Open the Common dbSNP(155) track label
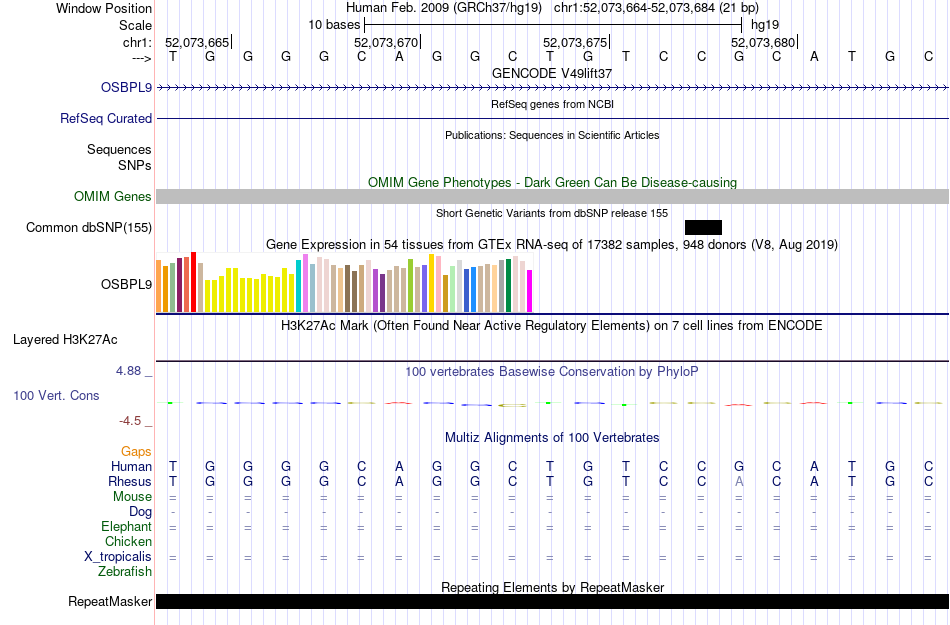The height and width of the screenshot is (625, 950). [89, 228]
